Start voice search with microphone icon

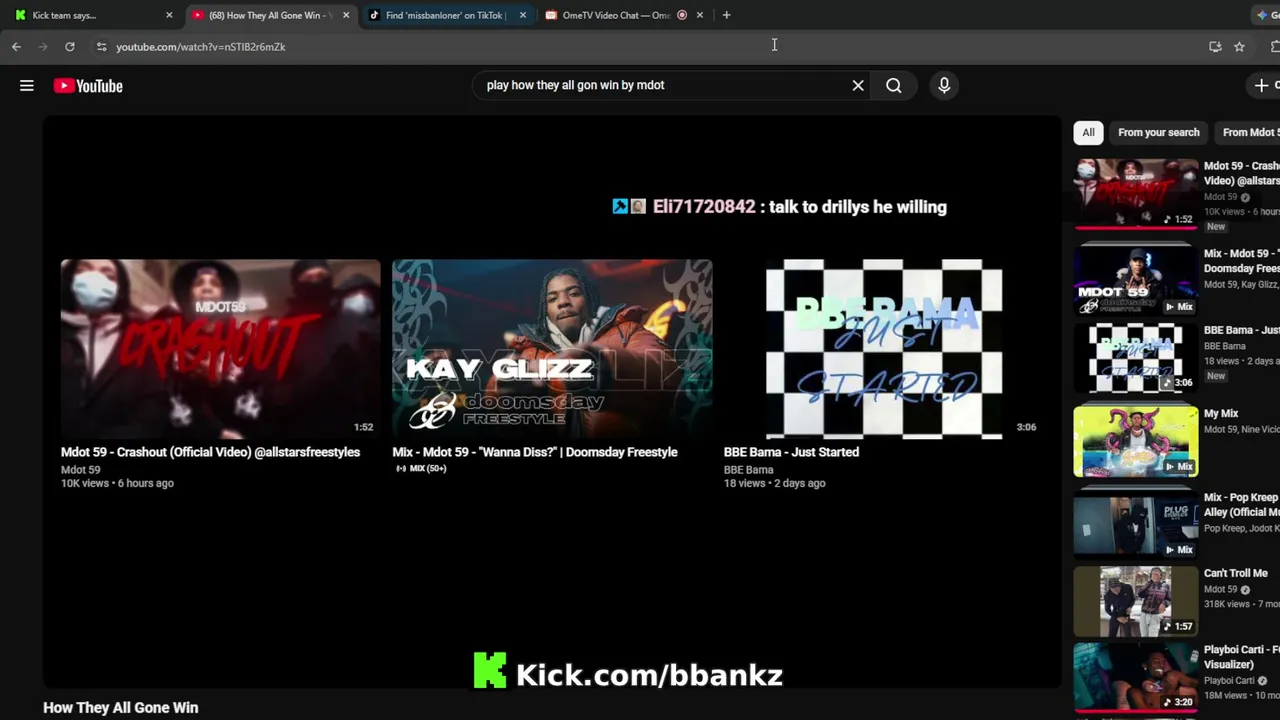coord(944,86)
